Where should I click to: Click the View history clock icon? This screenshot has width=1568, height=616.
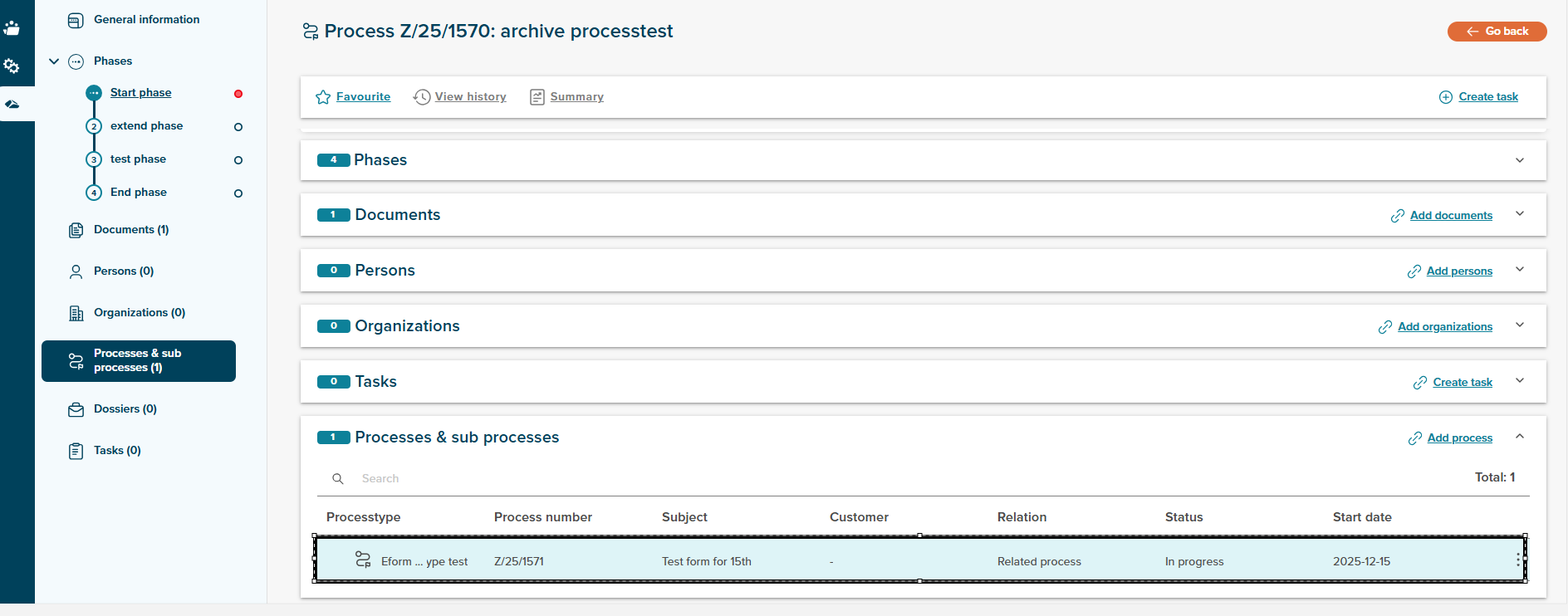[x=422, y=97]
